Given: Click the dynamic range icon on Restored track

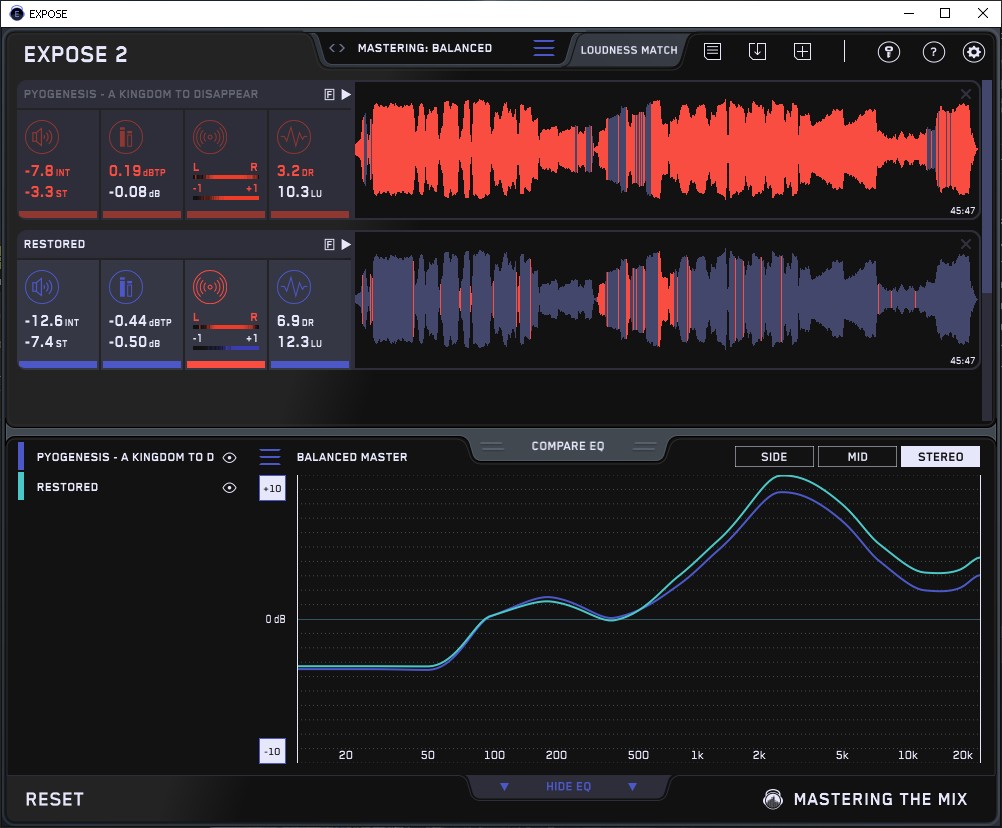Looking at the screenshot, I should click(294, 287).
